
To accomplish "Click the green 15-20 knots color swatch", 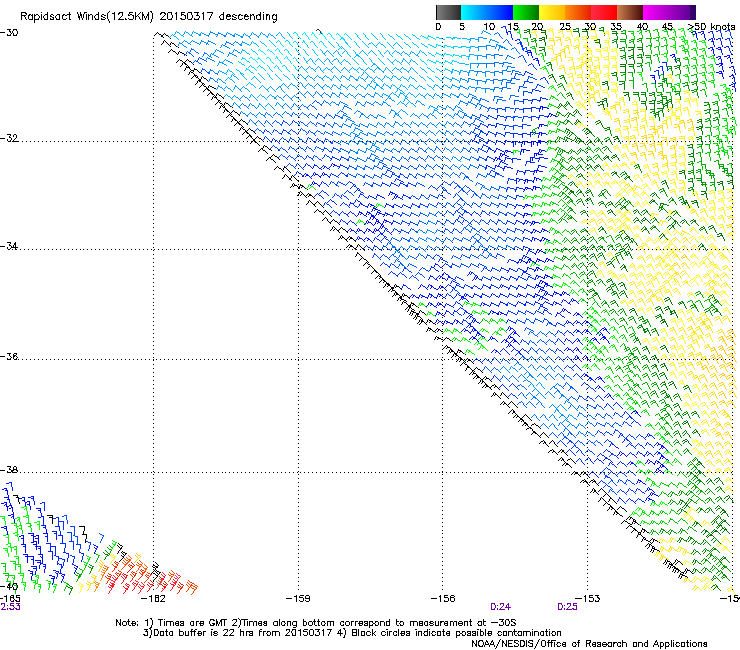I will 526,12.
